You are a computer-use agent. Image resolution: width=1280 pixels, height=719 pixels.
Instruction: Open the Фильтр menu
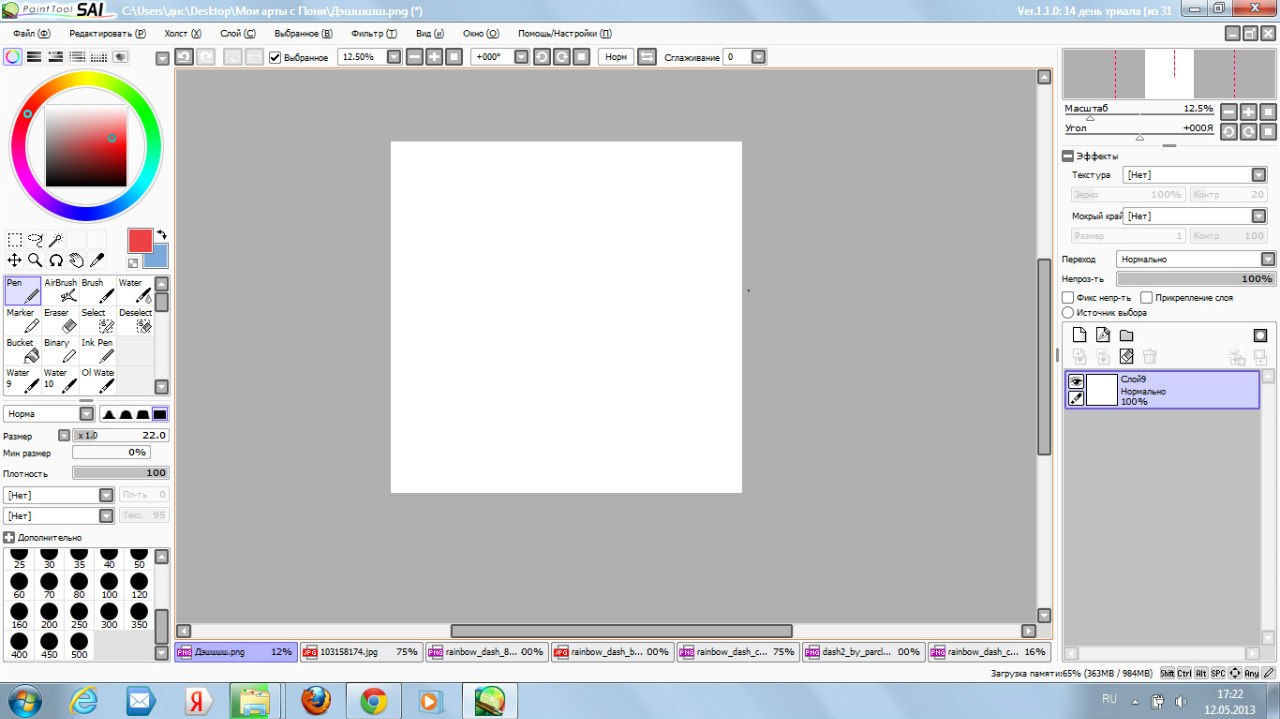click(x=374, y=33)
